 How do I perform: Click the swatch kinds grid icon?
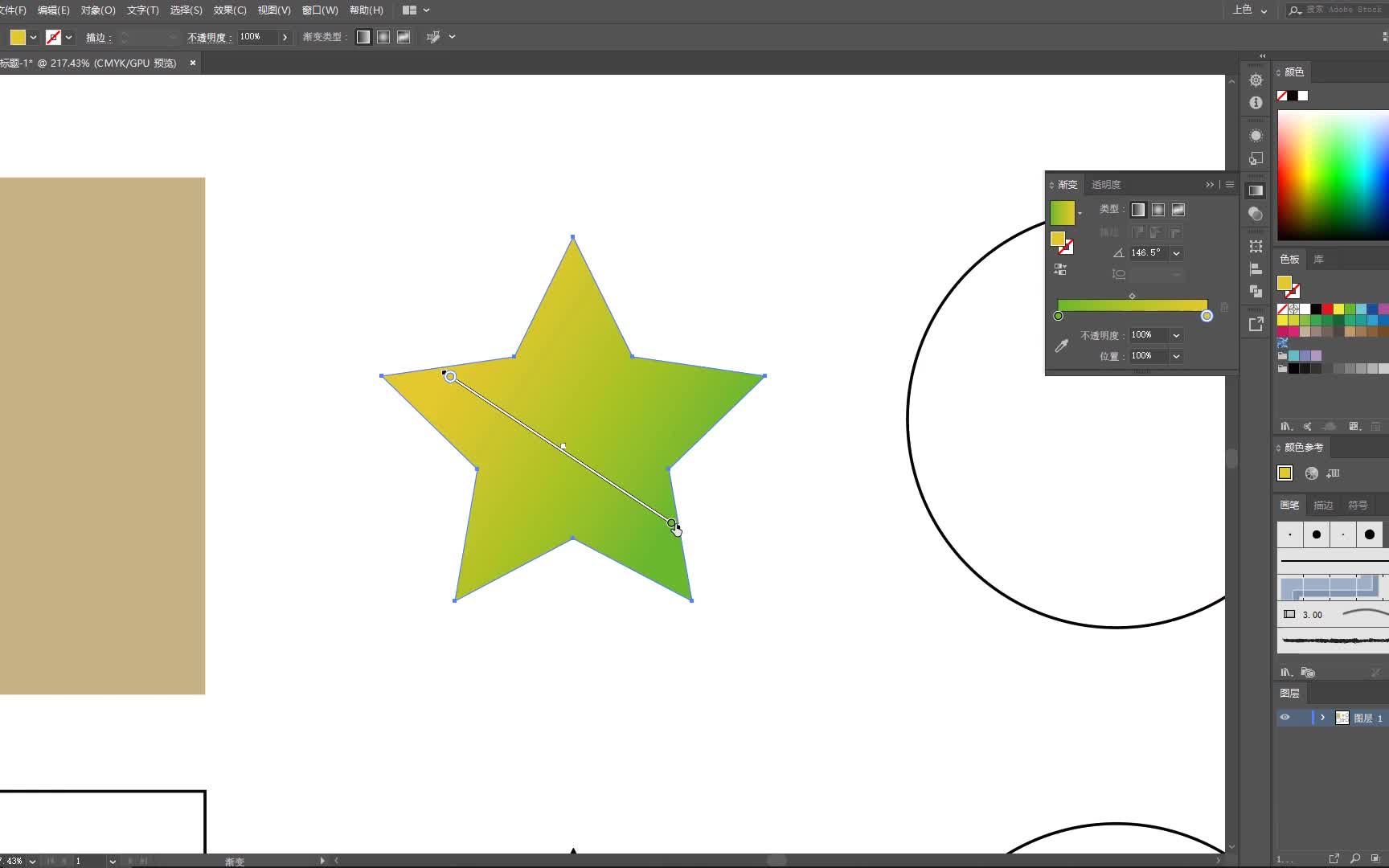click(x=1354, y=426)
